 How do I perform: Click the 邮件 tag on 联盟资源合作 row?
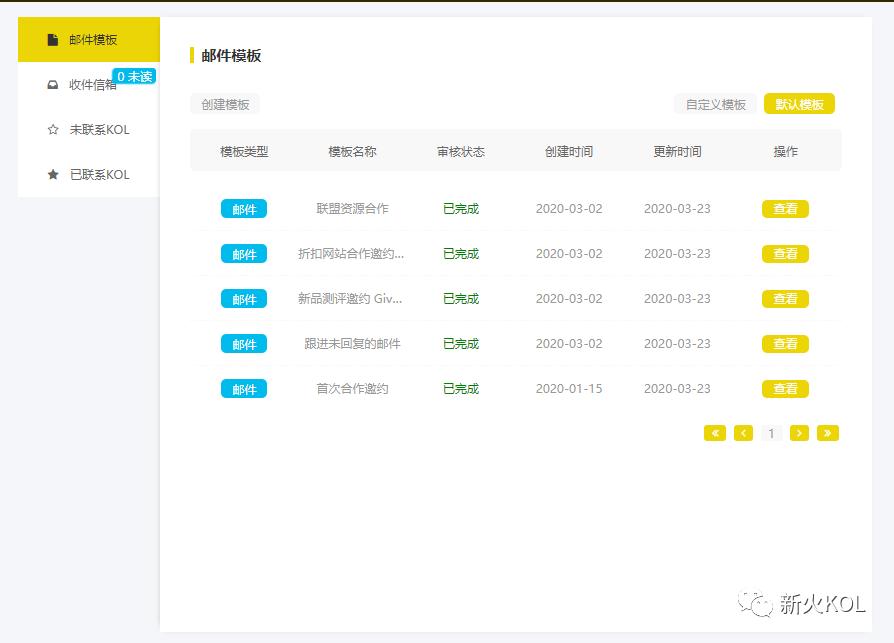pos(244,208)
